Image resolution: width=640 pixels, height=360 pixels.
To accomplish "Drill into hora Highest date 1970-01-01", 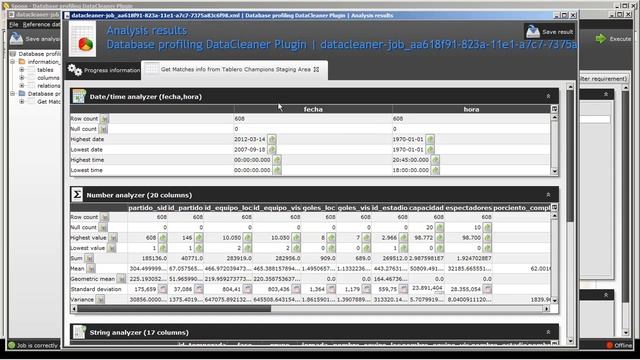I will point(430,139).
